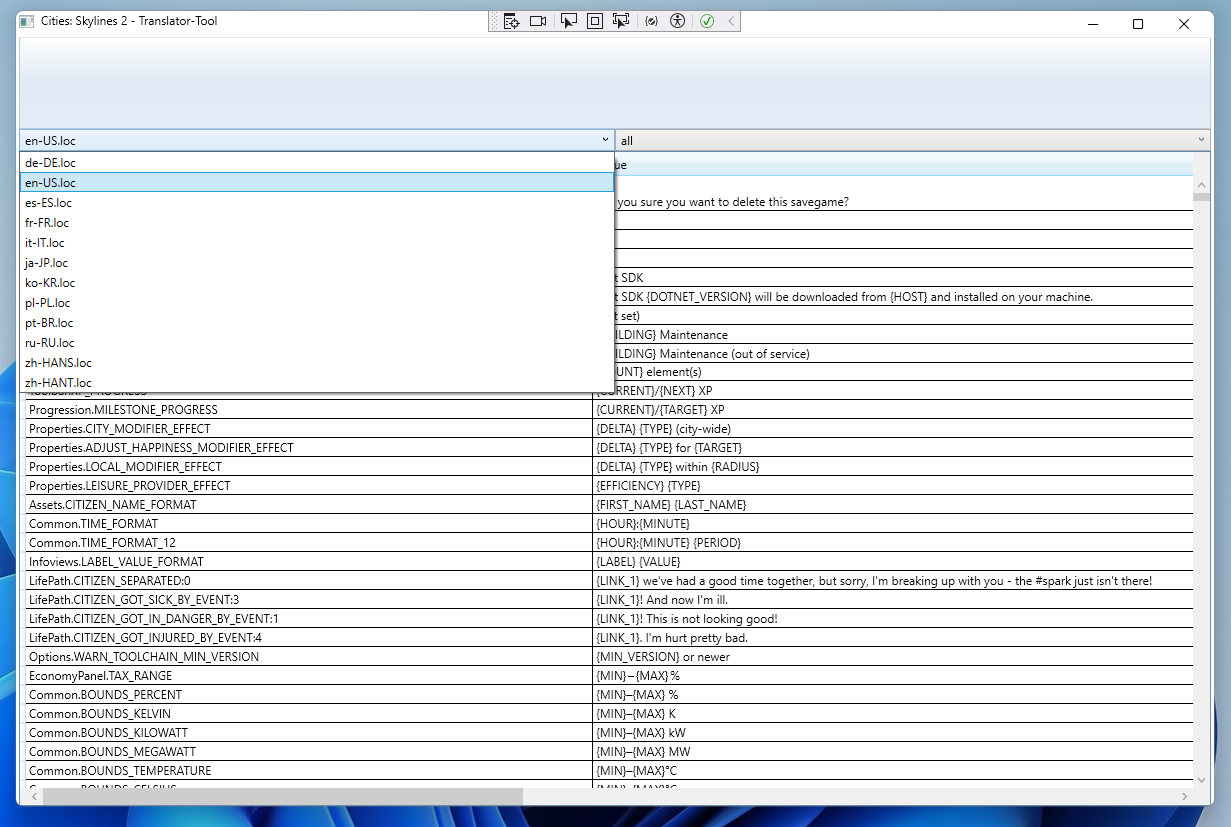Open the en-US.loc language combo box
This screenshot has width=1231, height=827.
(x=604, y=140)
